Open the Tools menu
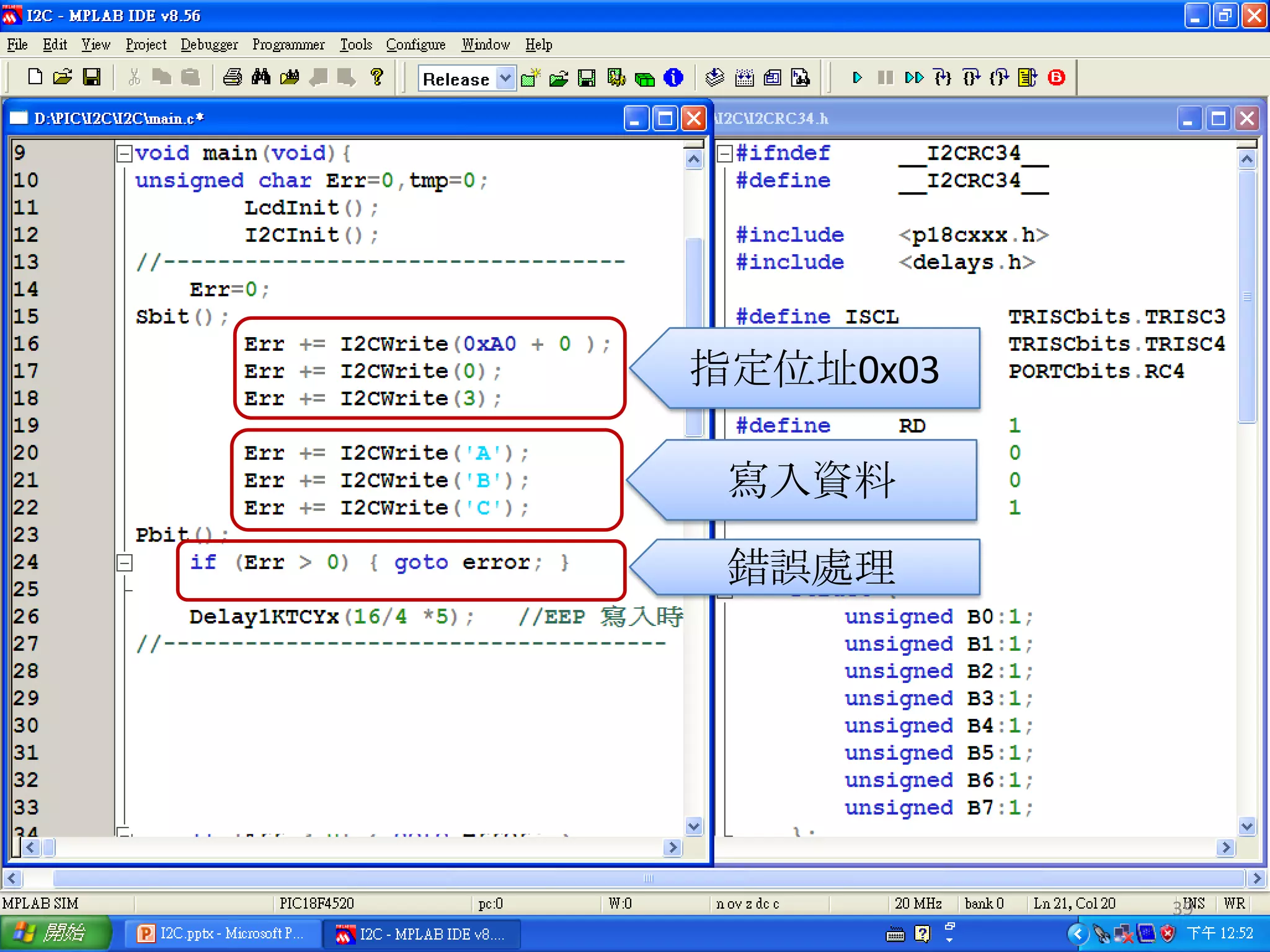 tap(356, 45)
